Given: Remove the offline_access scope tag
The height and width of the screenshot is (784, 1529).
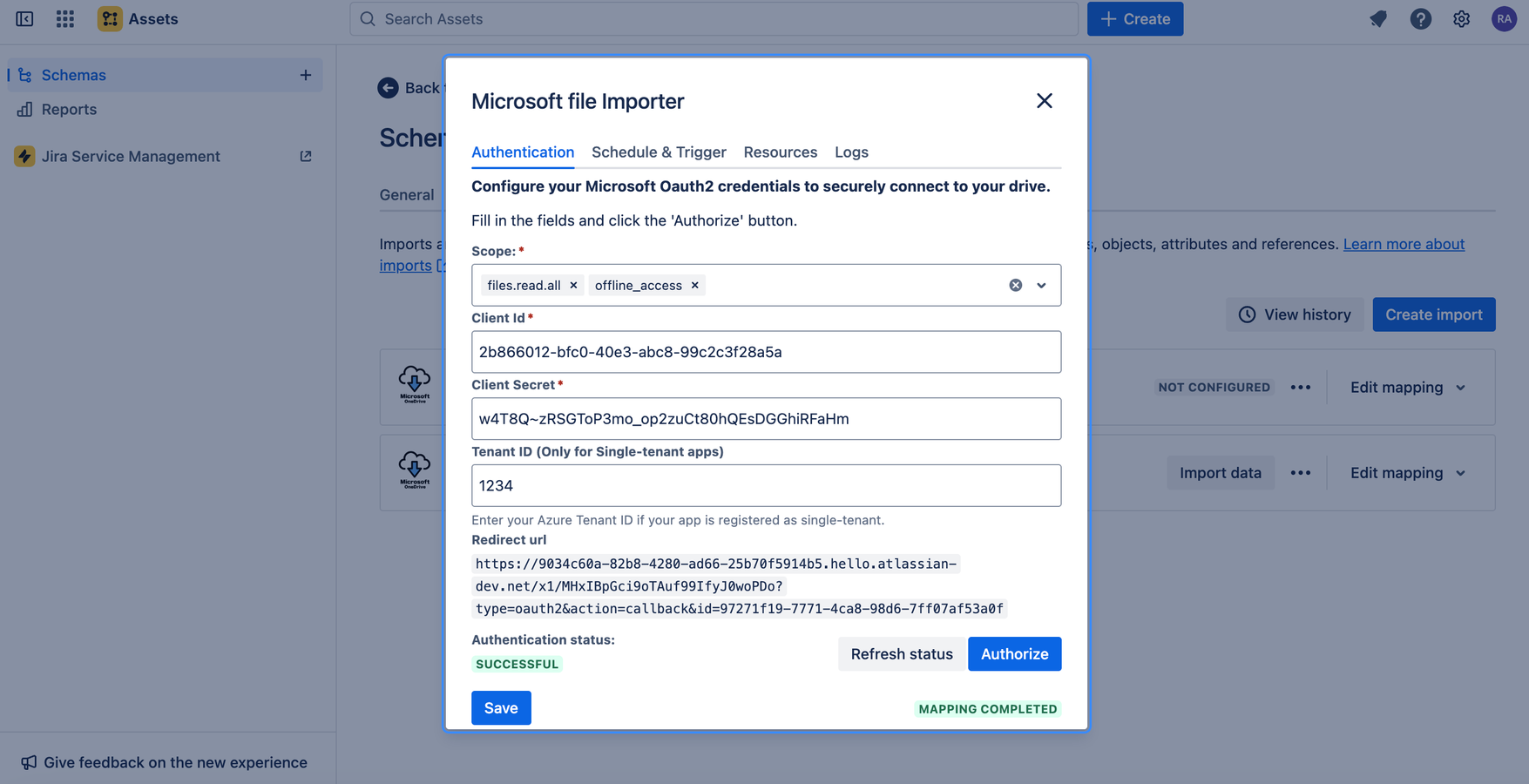Looking at the screenshot, I should 695,285.
